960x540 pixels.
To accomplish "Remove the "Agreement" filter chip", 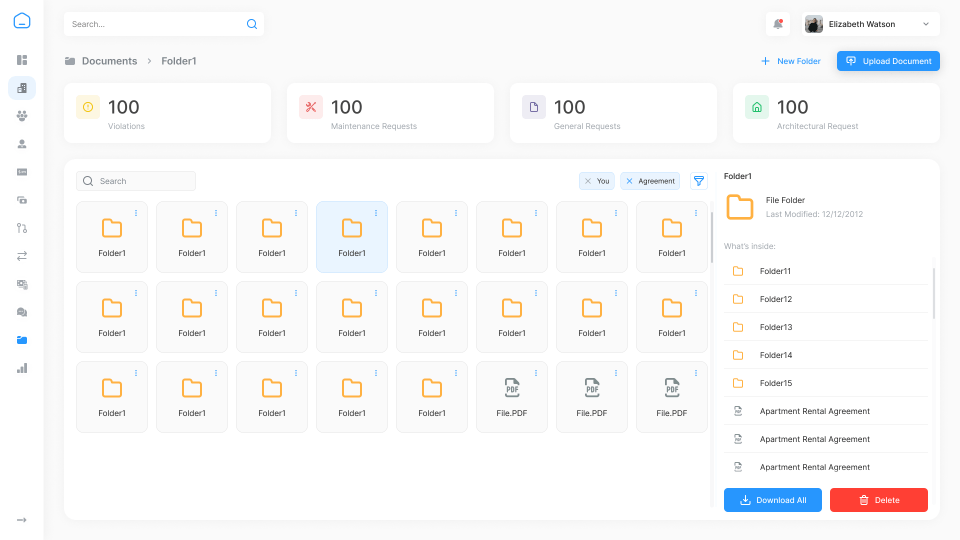I will tap(629, 181).
